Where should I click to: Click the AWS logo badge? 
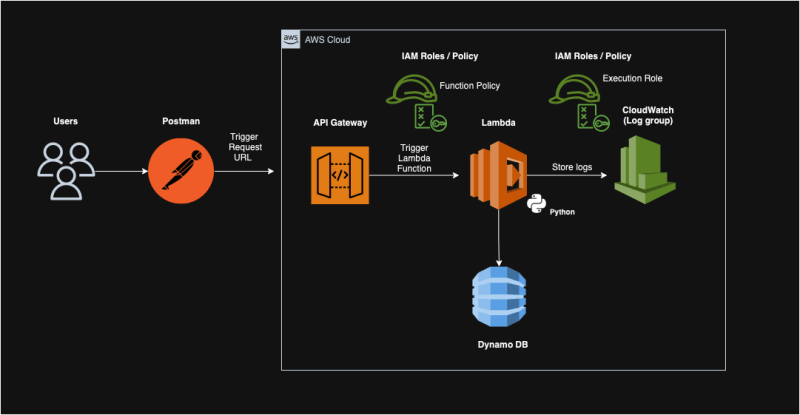291,39
